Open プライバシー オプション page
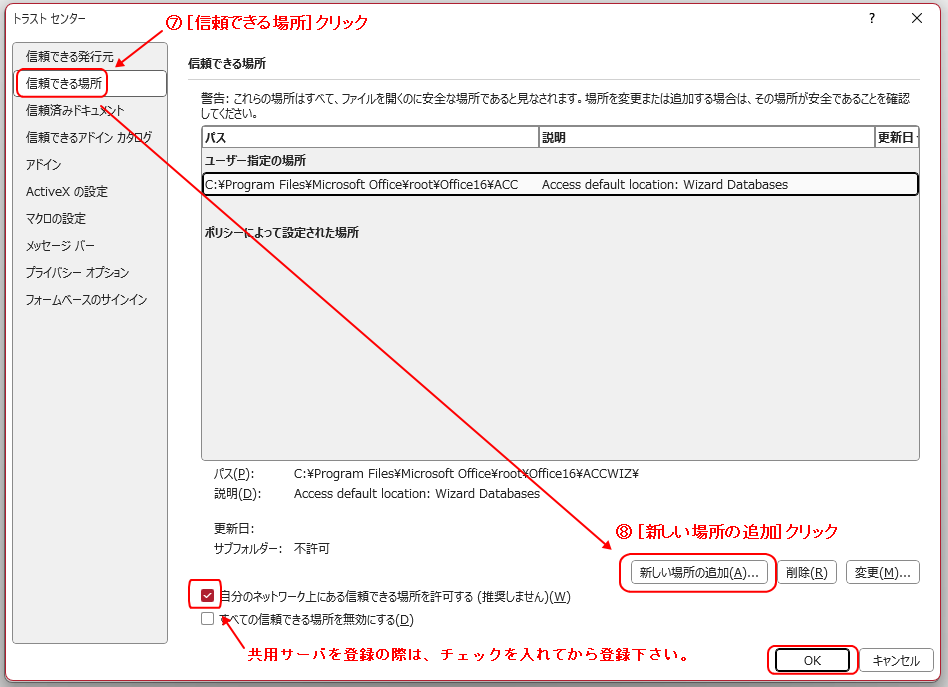This screenshot has width=948, height=687. click(77, 273)
